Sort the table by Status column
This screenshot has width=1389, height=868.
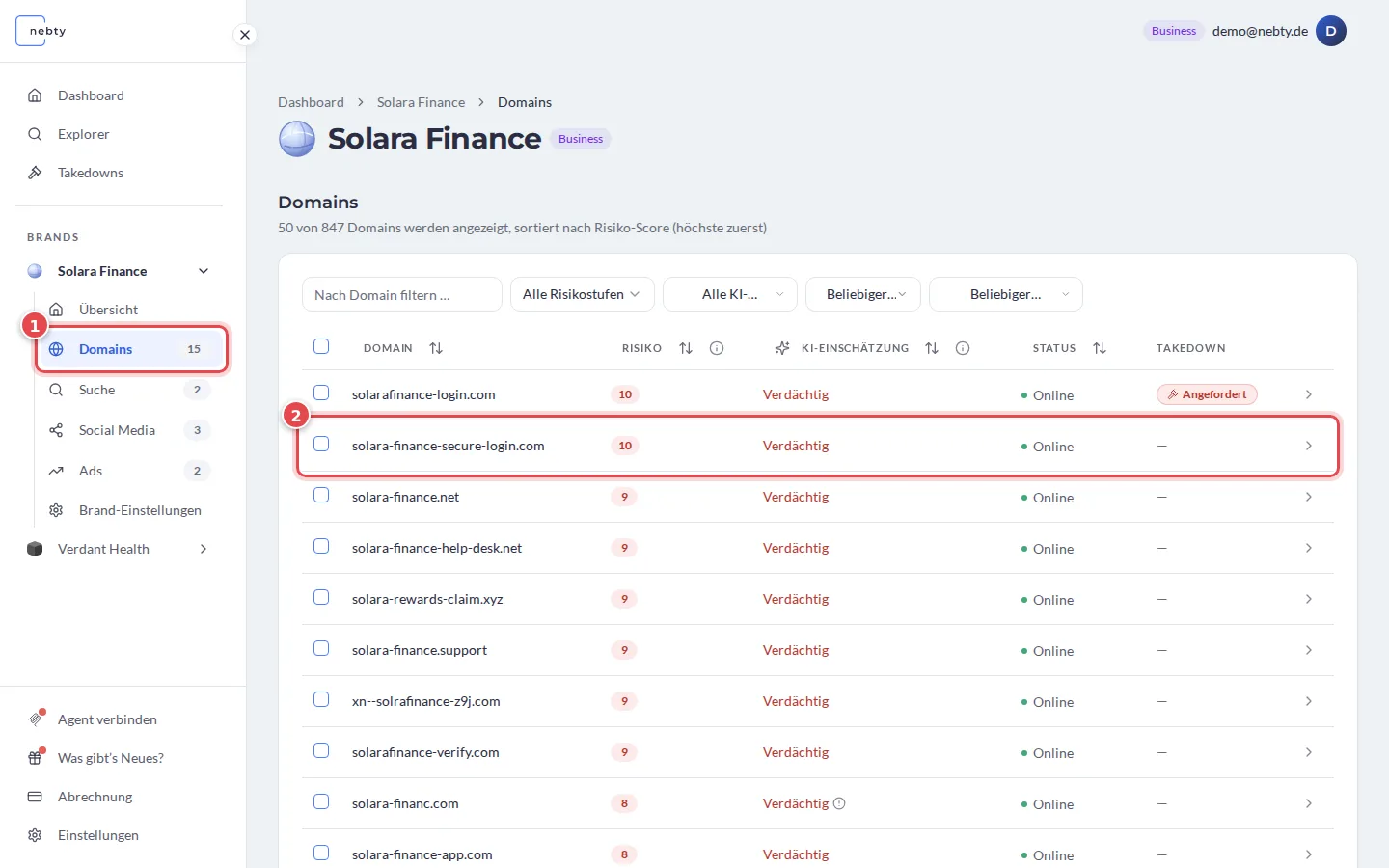1100,348
